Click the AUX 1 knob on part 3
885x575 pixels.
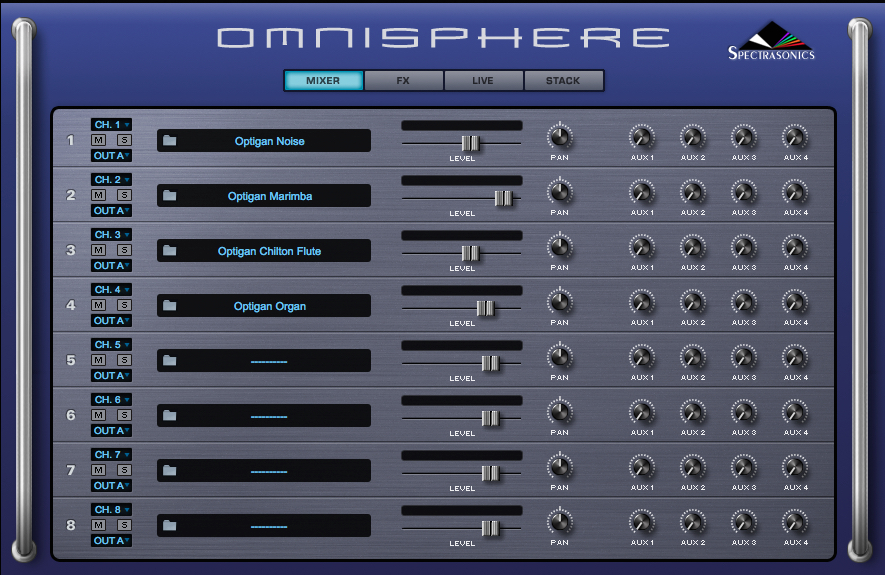[x=642, y=247]
